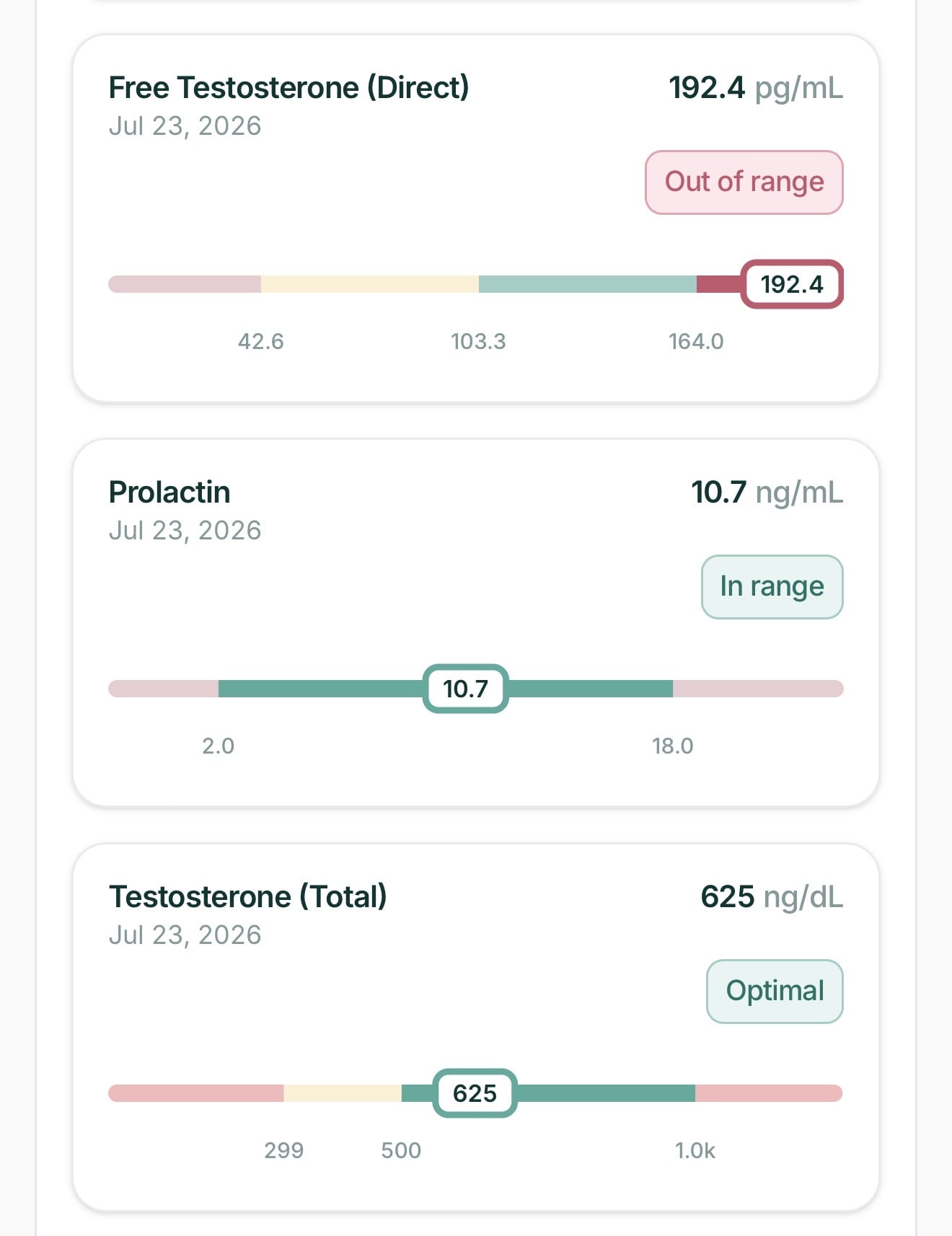The width and height of the screenshot is (952, 1236).
Task: Select the 625 marker on Total Testosterone bar
Action: pos(475,1093)
